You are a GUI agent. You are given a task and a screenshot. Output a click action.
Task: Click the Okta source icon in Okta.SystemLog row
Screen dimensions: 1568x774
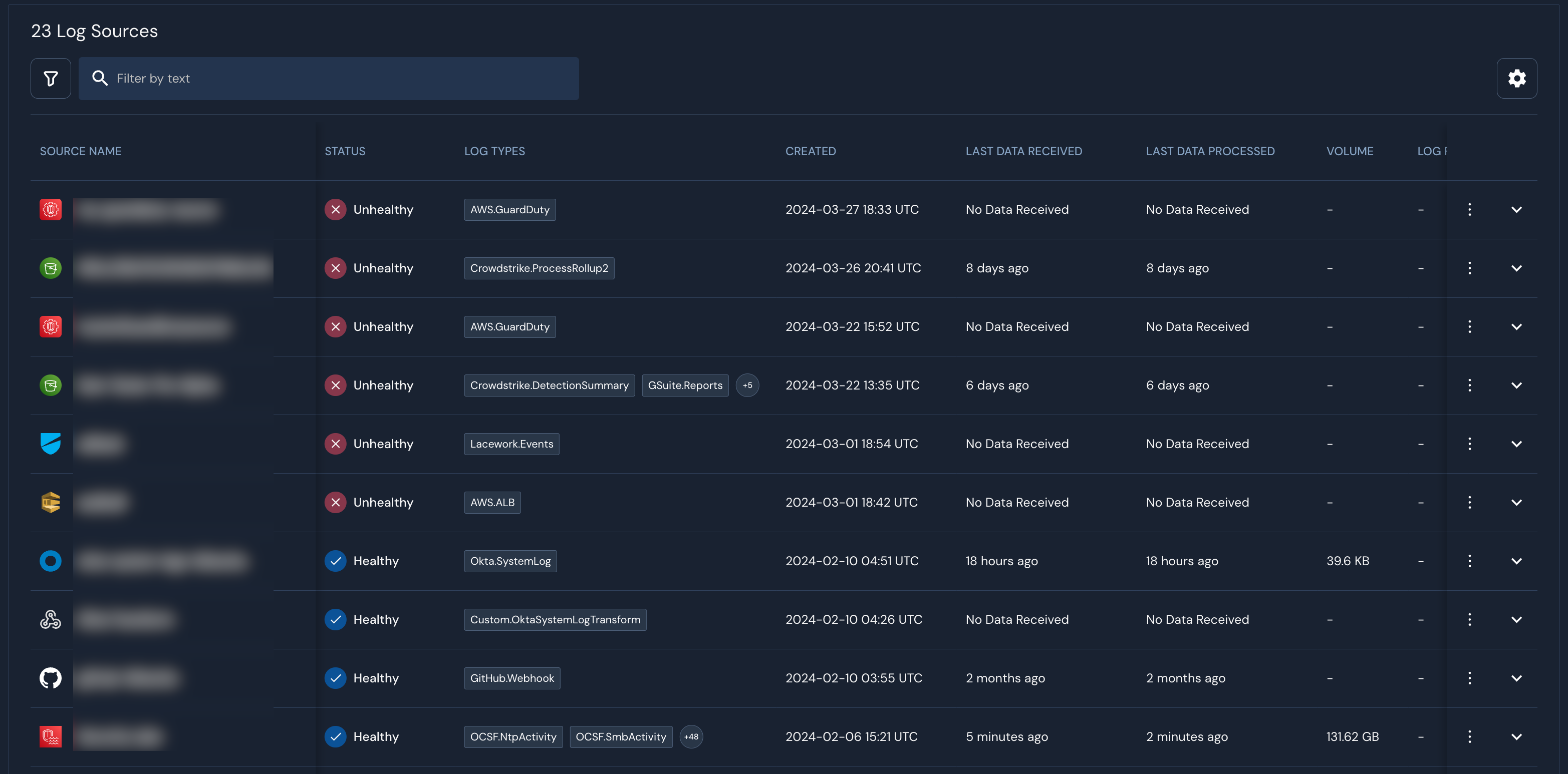[51, 561]
